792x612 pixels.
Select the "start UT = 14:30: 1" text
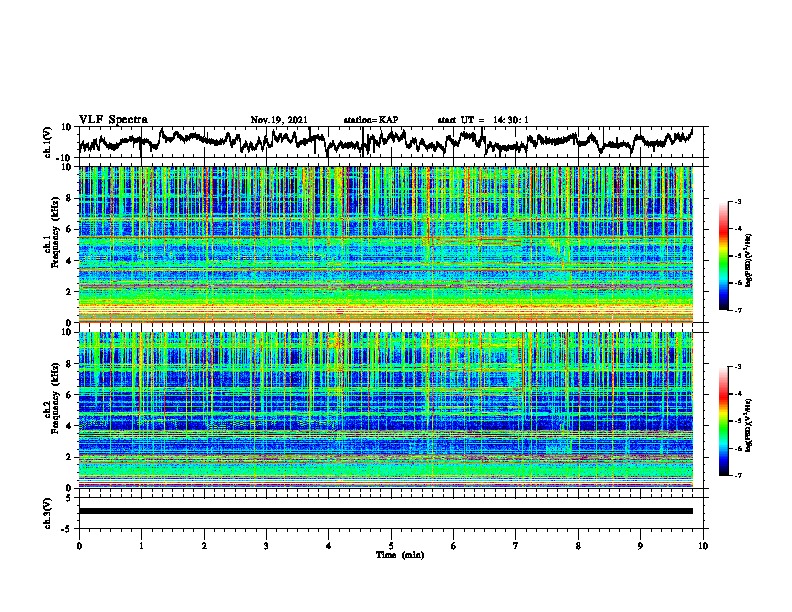tap(483, 120)
